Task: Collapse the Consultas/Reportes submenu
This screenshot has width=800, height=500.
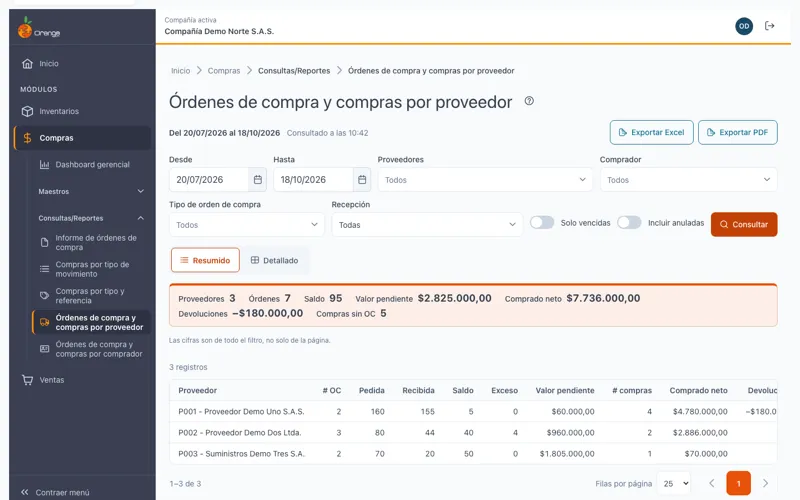Action: point(91,218)
